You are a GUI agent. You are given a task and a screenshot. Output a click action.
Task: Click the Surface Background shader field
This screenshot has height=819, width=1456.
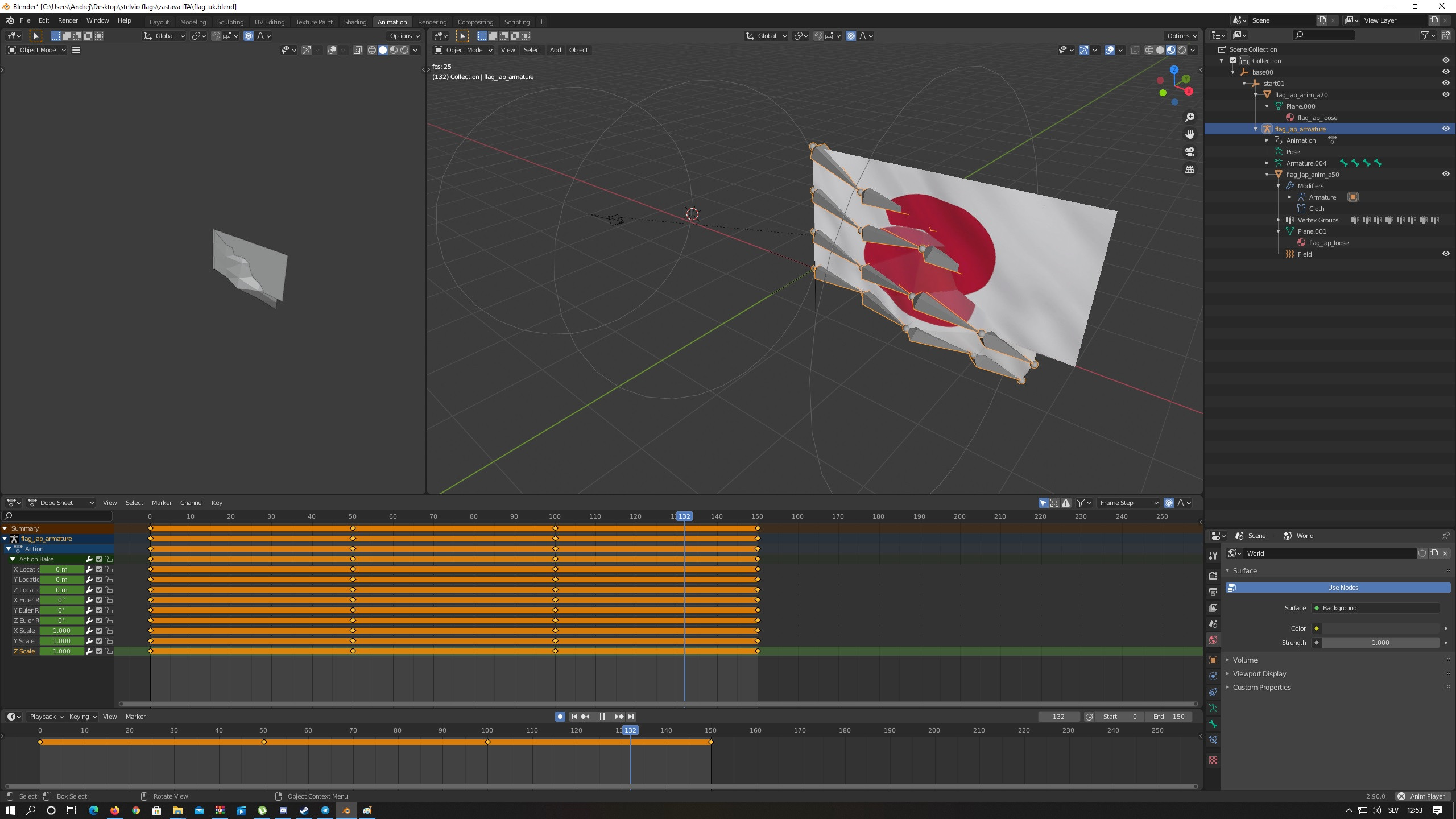click(x=1375, y=608)
